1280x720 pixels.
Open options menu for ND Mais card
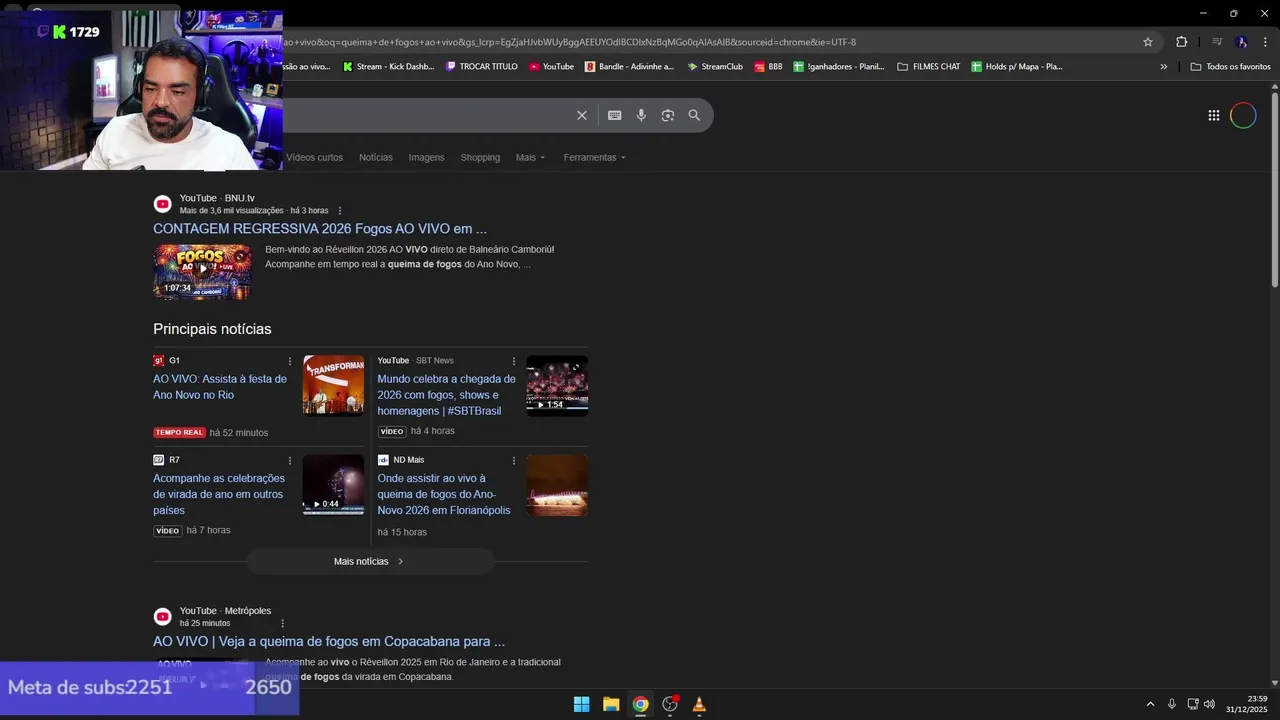tap(514, 461)
